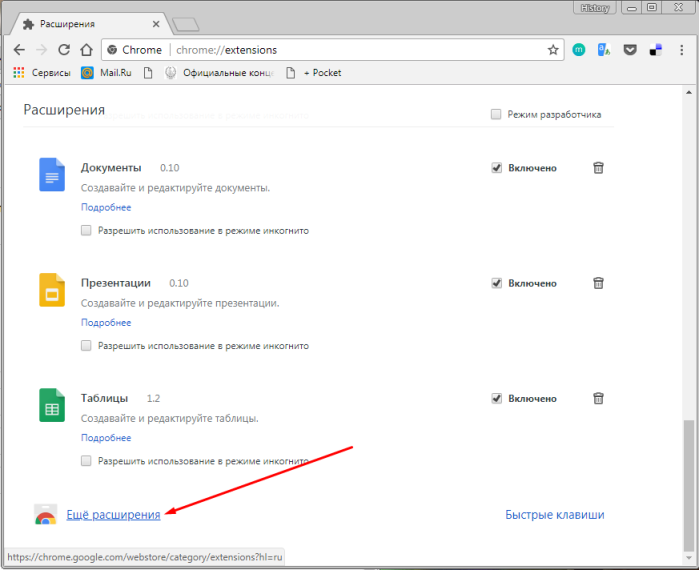Open the Google Translate extension icon
This screenshot has height=570, width=699.
click(604, 50)
